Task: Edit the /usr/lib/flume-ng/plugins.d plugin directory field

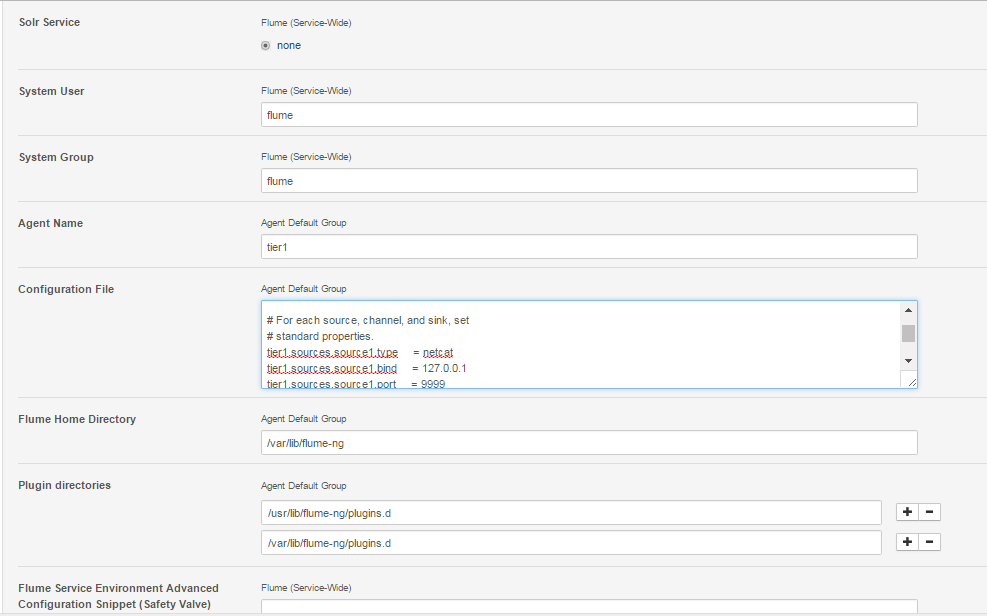Action: [x=570, y=513]
